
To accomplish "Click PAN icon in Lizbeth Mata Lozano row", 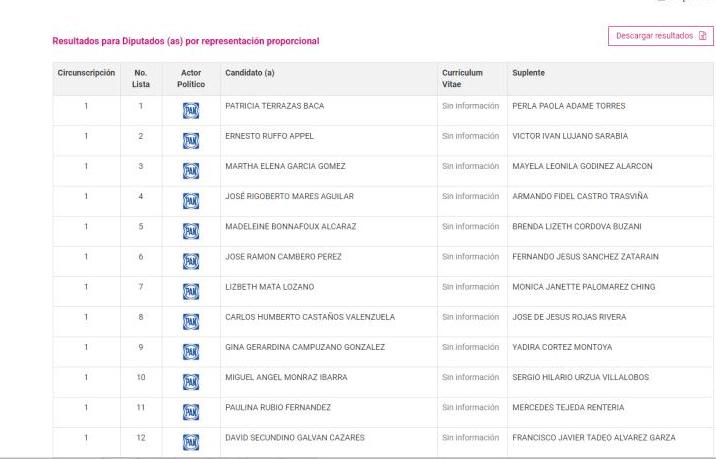I will coord(191,291).
